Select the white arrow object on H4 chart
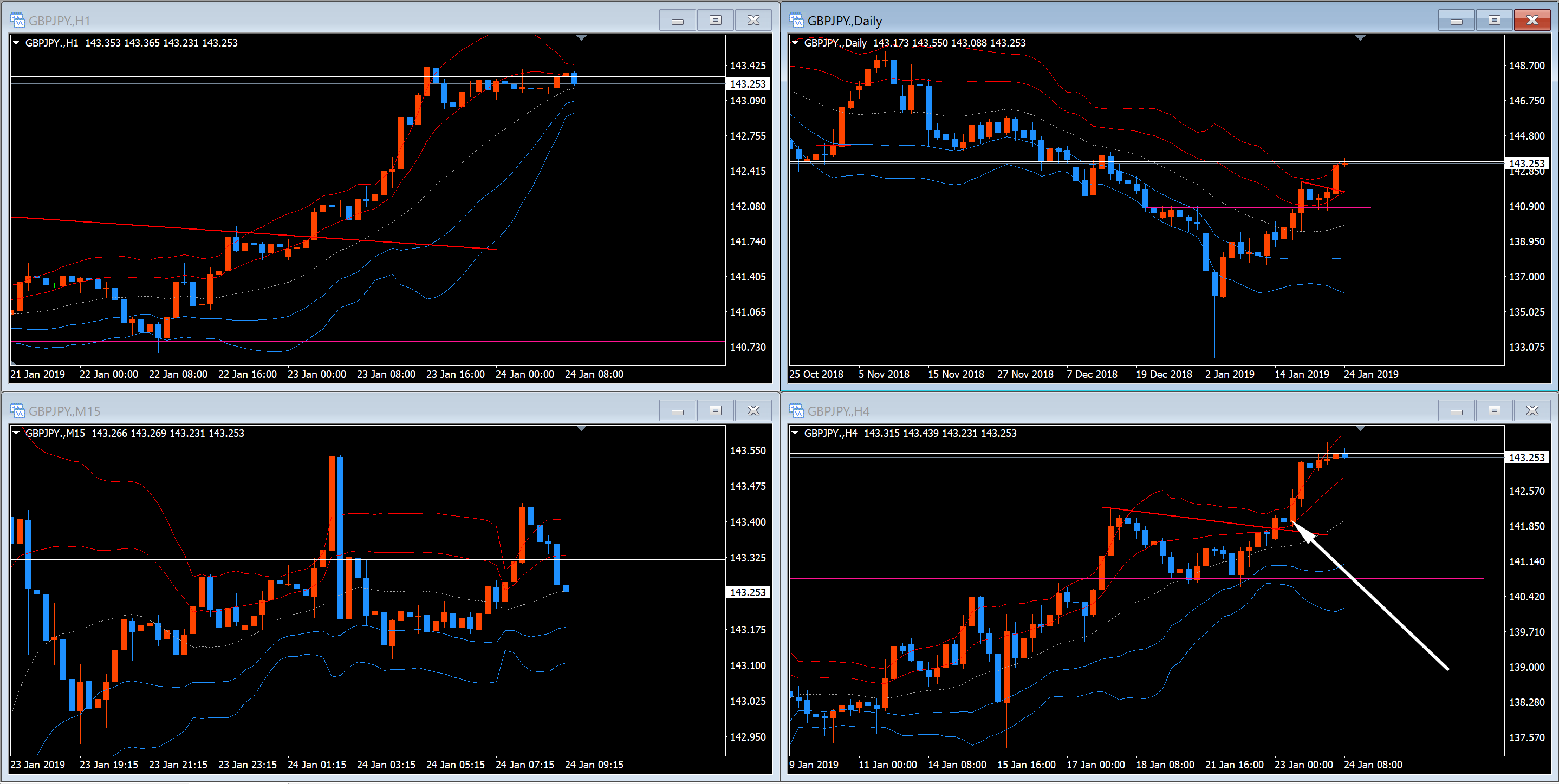Image resolution: width=1559 pixels, height=784 pixels. coord(1380,605)
